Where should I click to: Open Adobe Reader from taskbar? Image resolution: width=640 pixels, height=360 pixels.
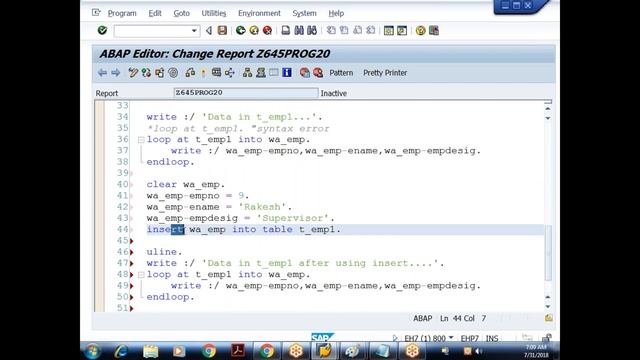click(238, 351)
